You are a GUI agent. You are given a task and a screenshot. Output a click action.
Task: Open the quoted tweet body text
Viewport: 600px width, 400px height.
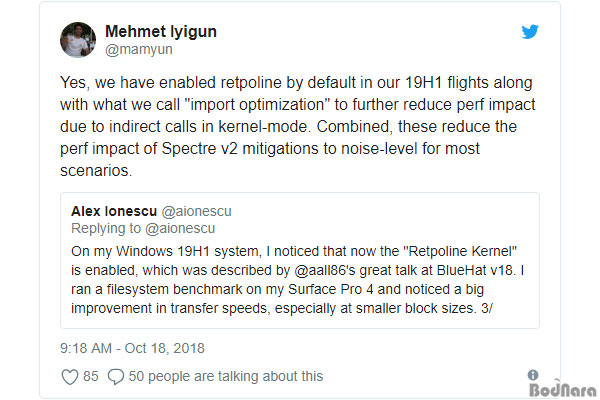point(297,280)
